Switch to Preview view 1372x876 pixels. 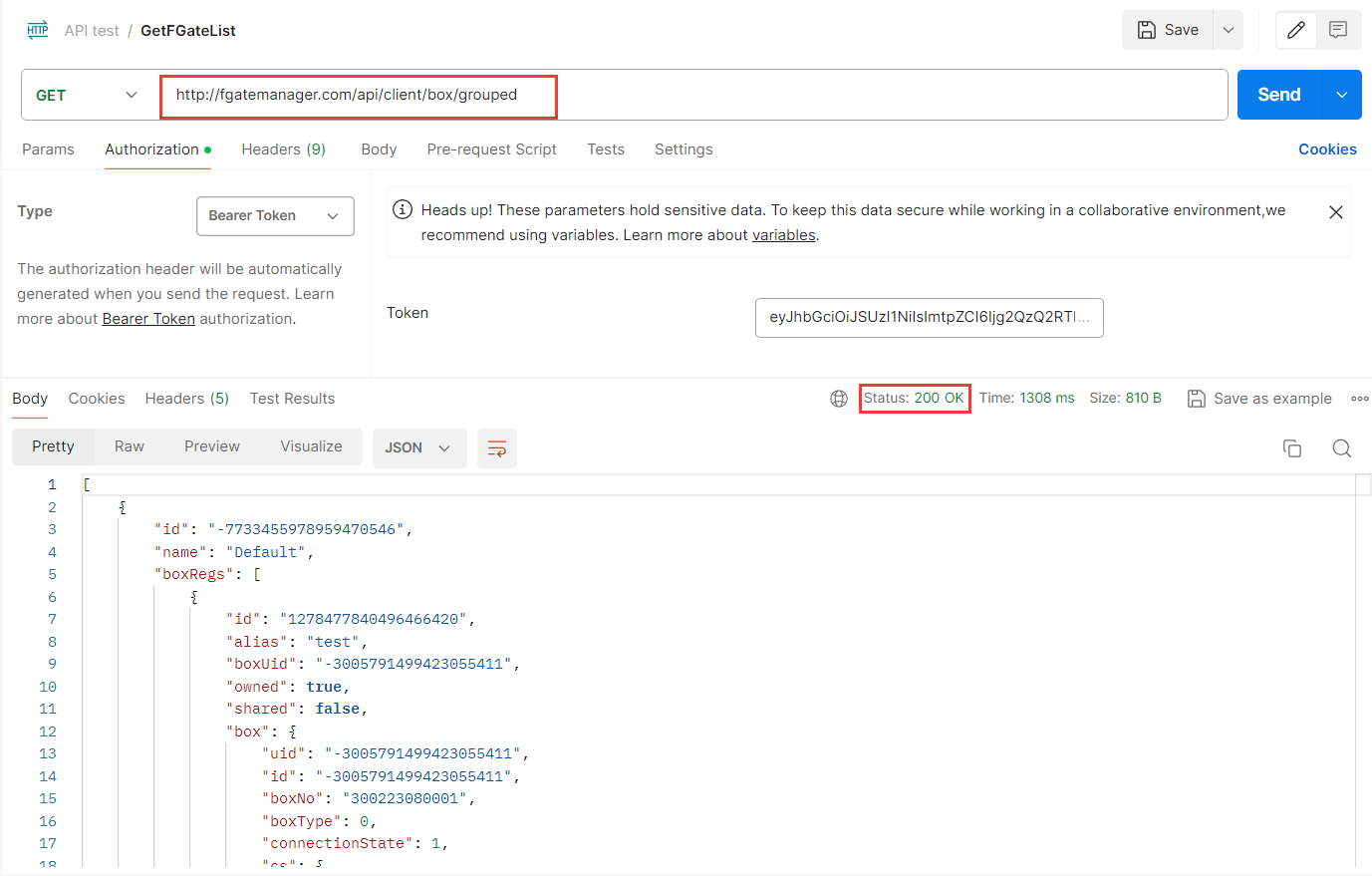pos(212,446)
